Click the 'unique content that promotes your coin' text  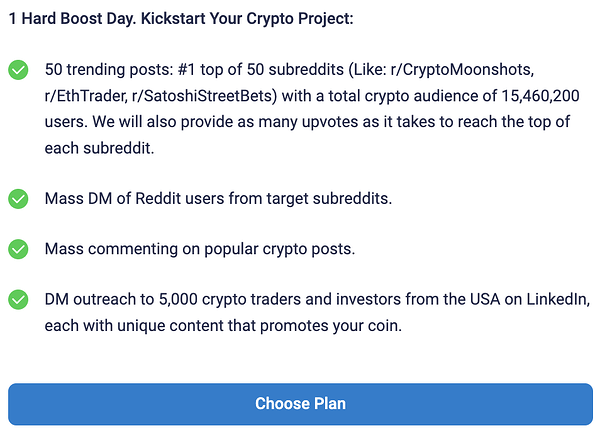point(259,326)
